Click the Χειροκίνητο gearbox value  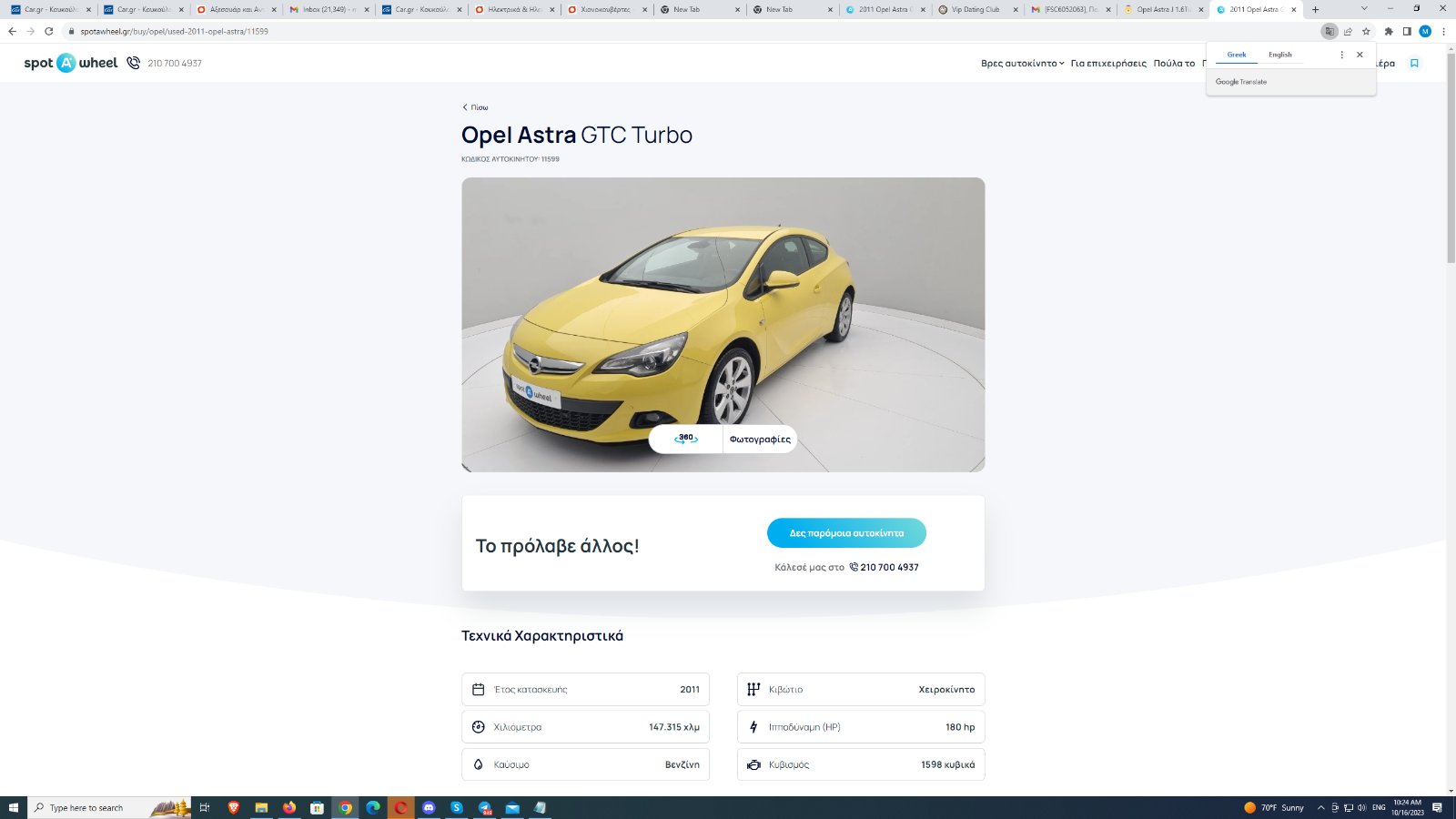tap(946, 690)
